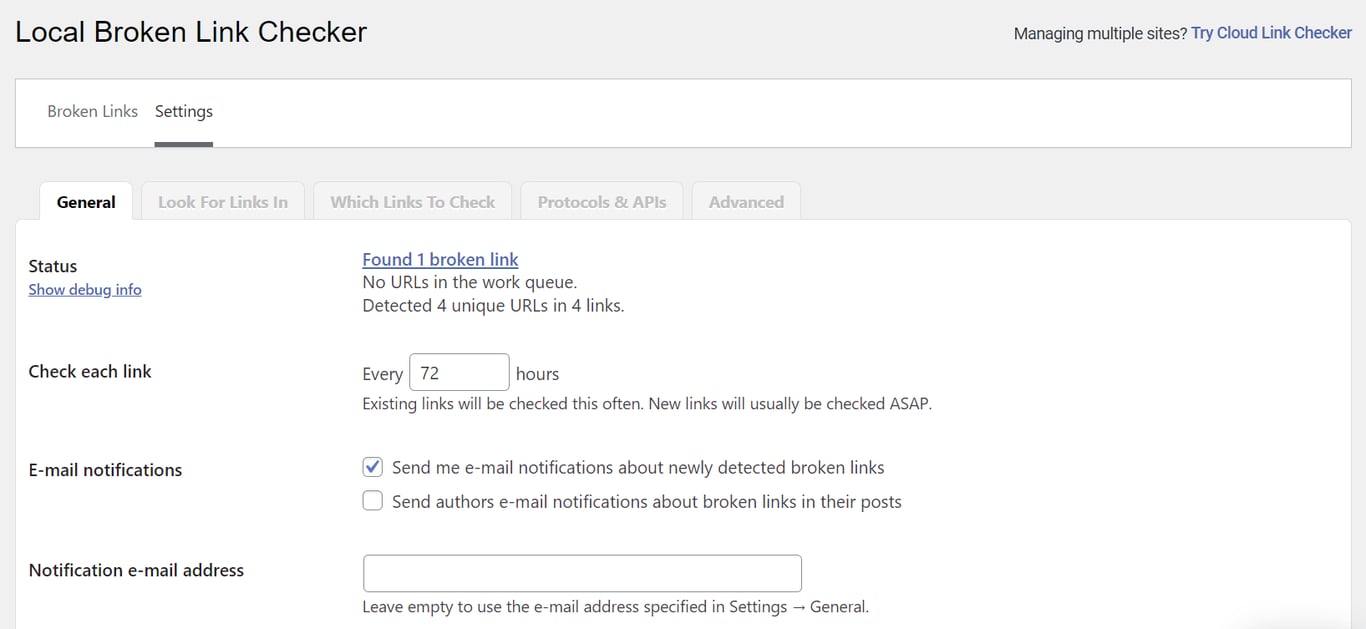
Task: Click the "Check each link" label
Action: point(89,371)
